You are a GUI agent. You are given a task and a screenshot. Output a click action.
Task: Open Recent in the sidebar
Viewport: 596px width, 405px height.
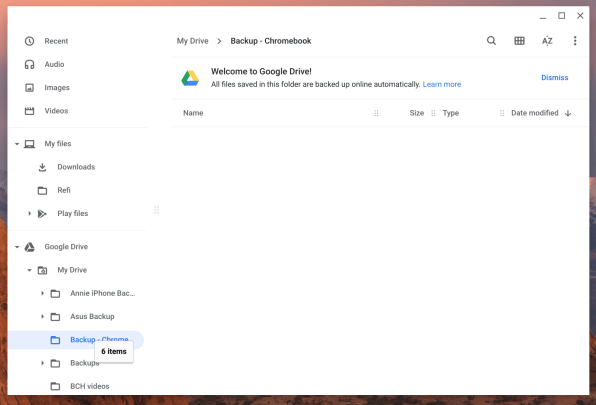click(56, 41)
